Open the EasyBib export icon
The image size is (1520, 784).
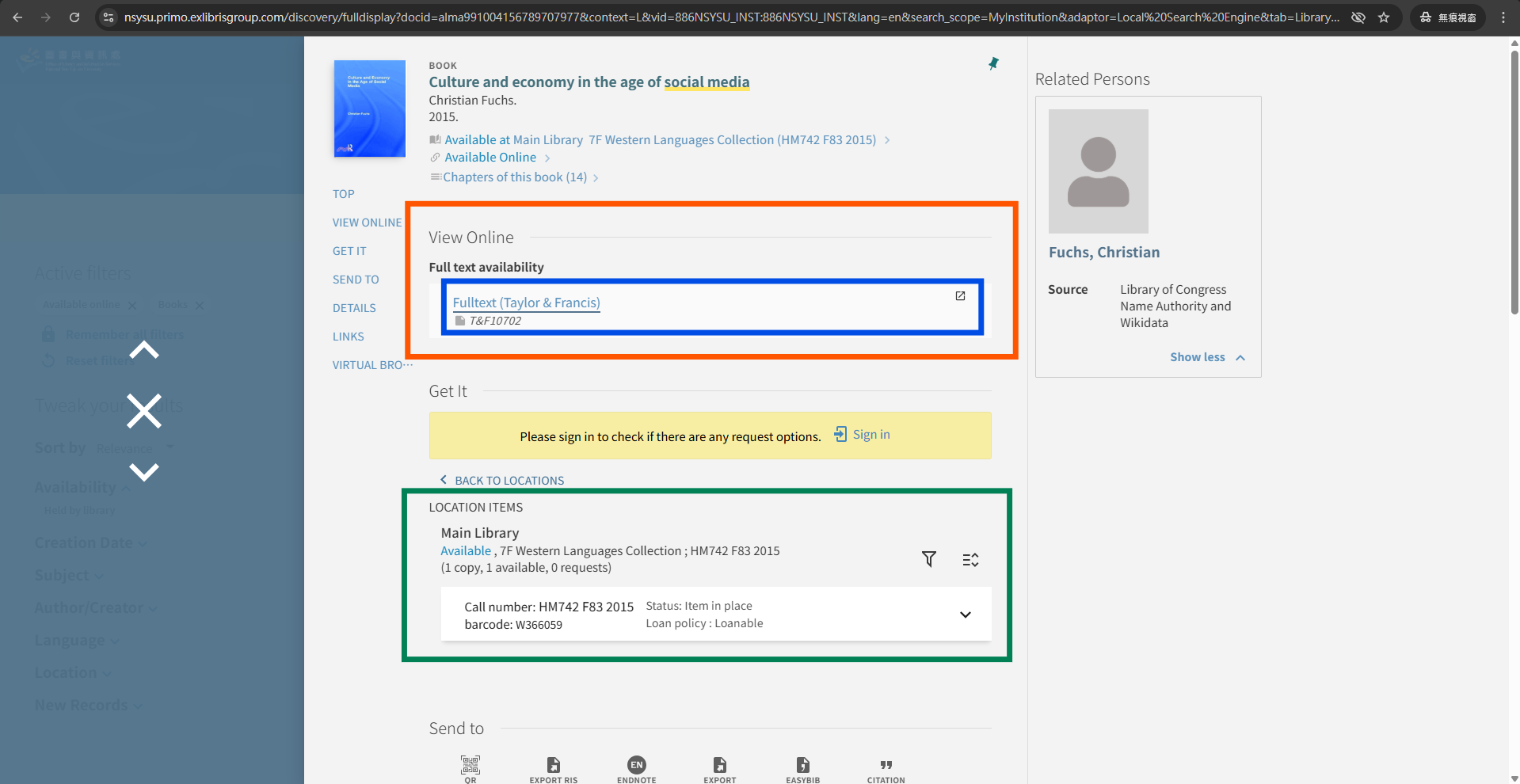click(x=802, y=765)
